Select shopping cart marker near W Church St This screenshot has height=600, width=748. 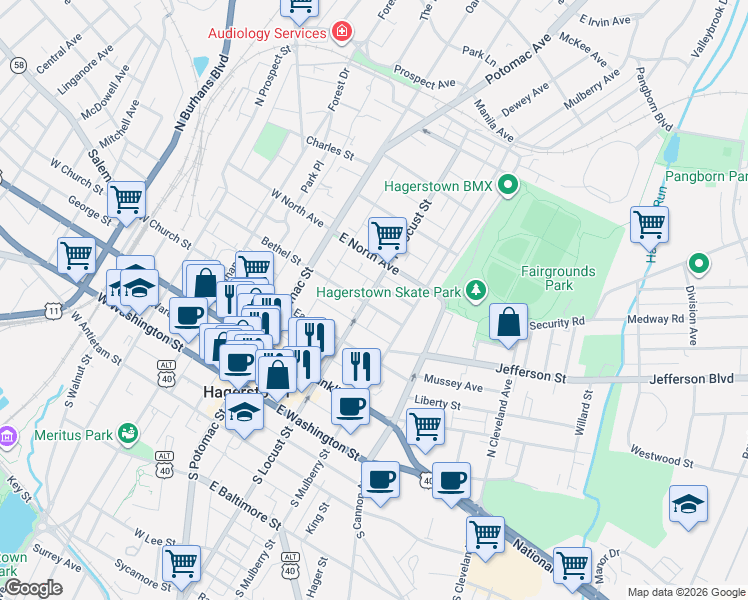click(126, 200)
